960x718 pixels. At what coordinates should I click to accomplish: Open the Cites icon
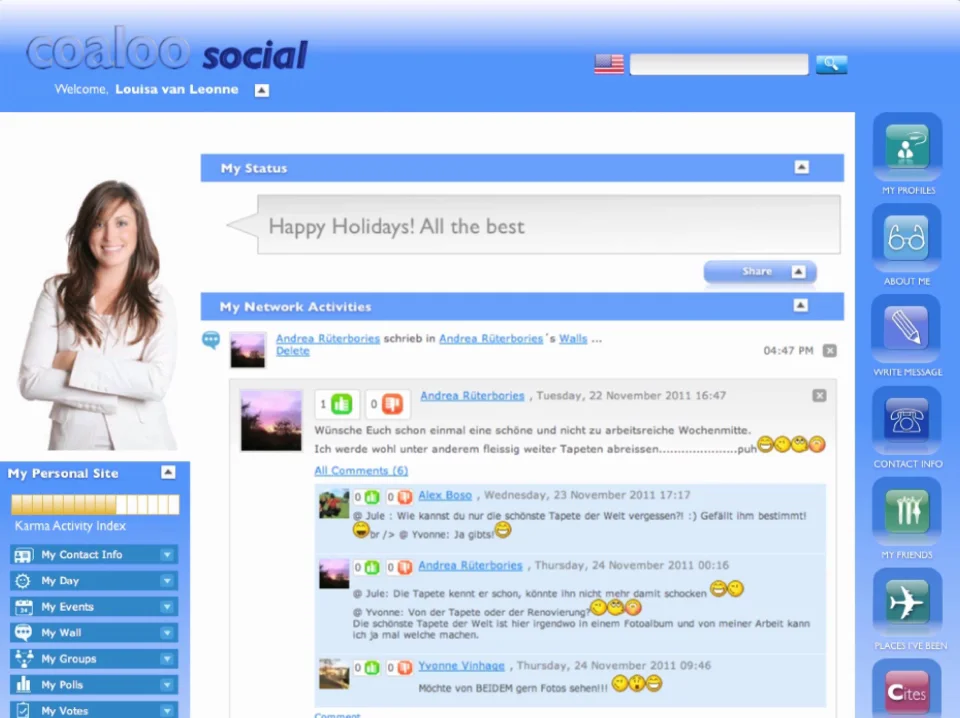[x=907, y=690]
